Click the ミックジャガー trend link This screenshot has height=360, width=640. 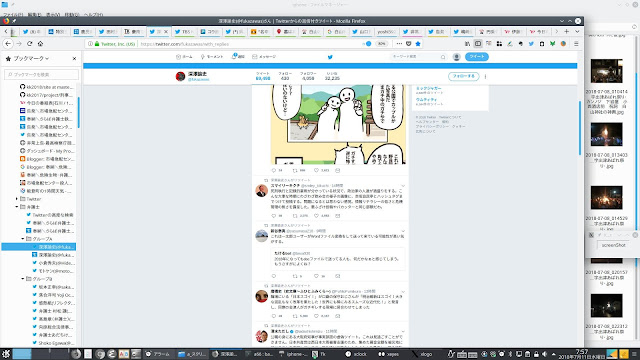click(x=428, y=88)
